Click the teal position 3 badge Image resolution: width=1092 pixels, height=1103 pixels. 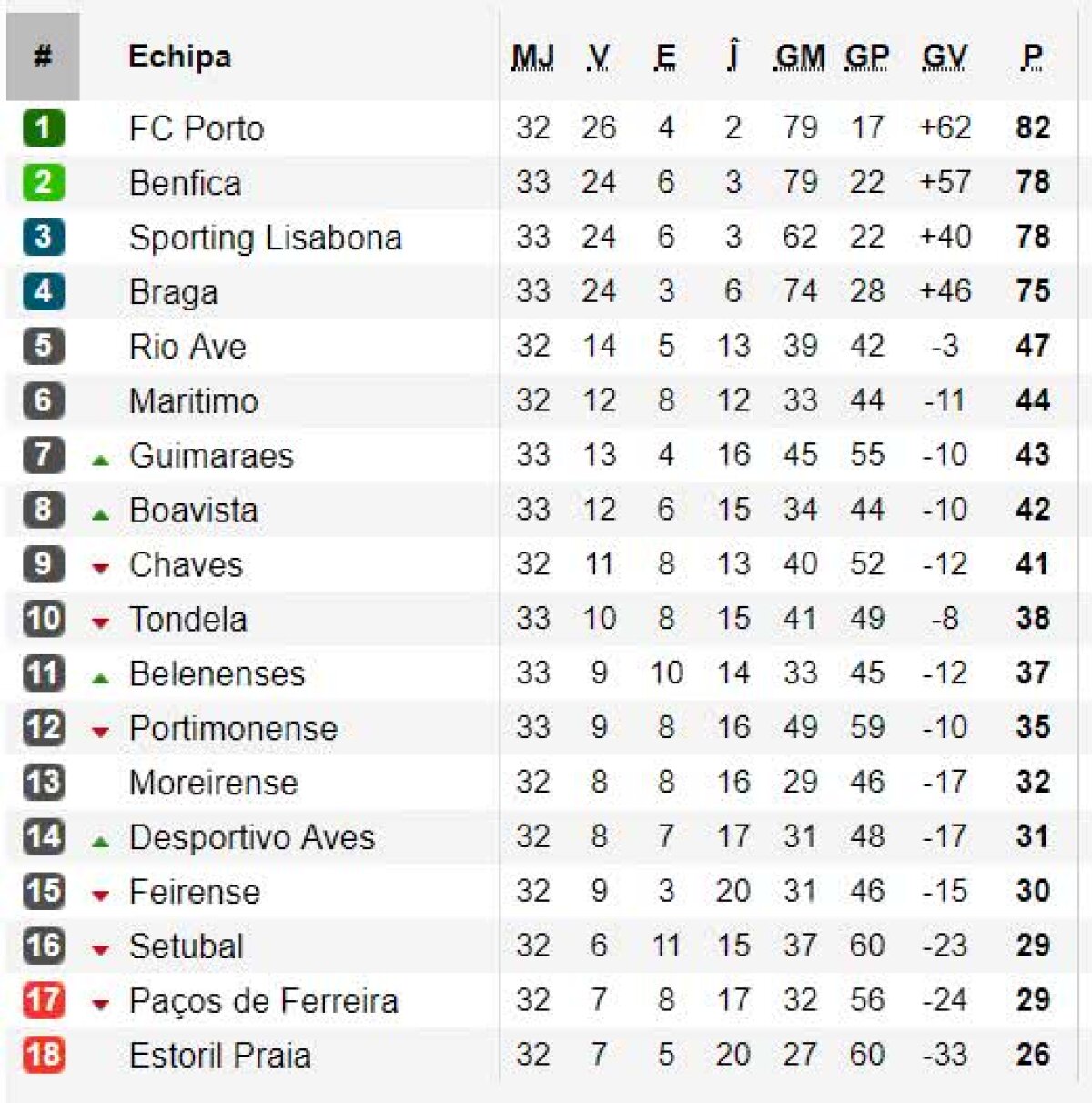pyautogui.click(x=43, y=237)
